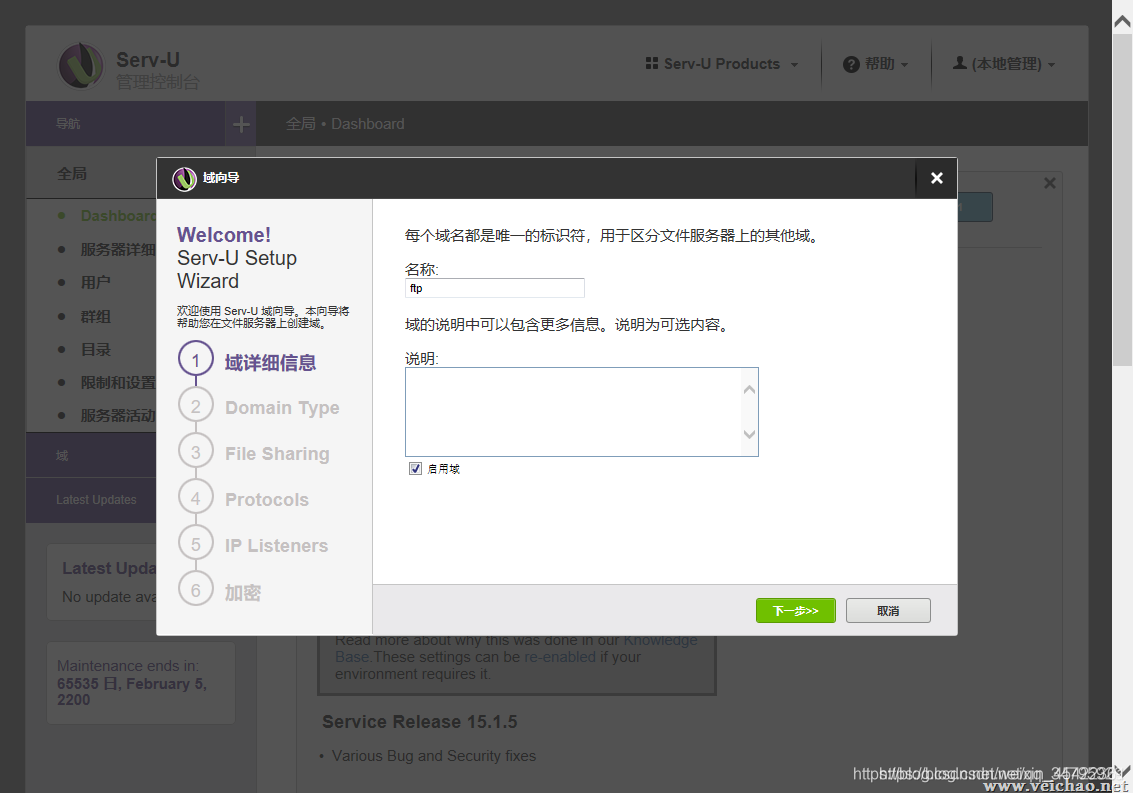Click the IP Listeners step label
Viewport: 1133px width, 793px height.
(276, 546)
